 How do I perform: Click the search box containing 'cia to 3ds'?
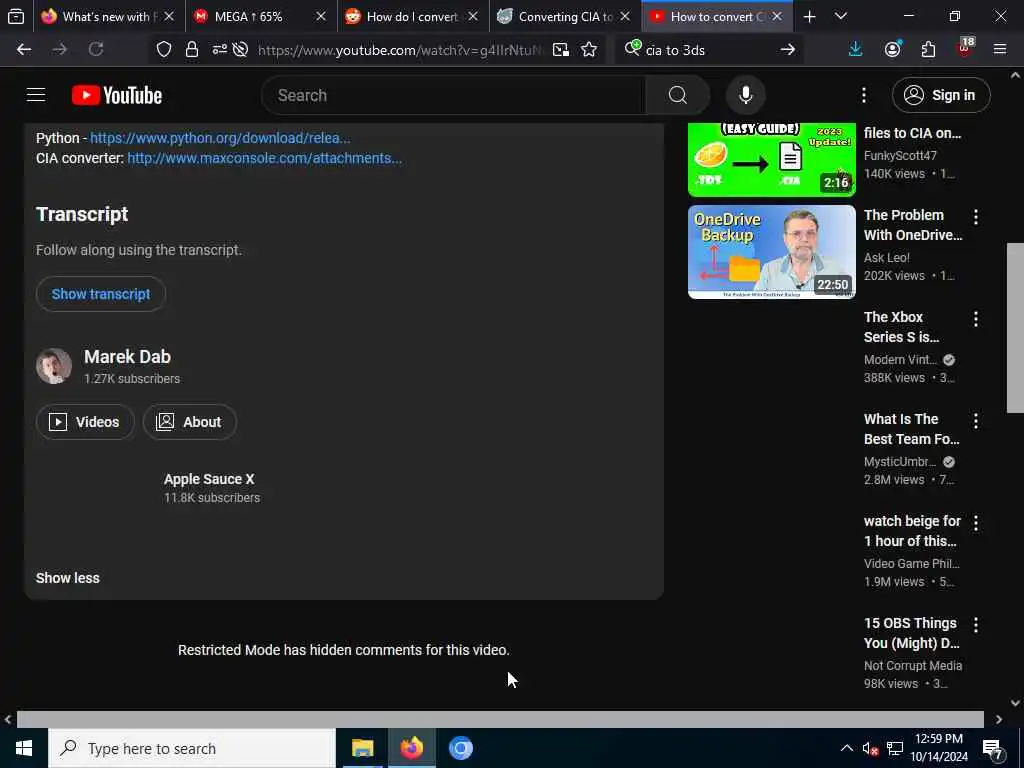(x=709, y=50)
